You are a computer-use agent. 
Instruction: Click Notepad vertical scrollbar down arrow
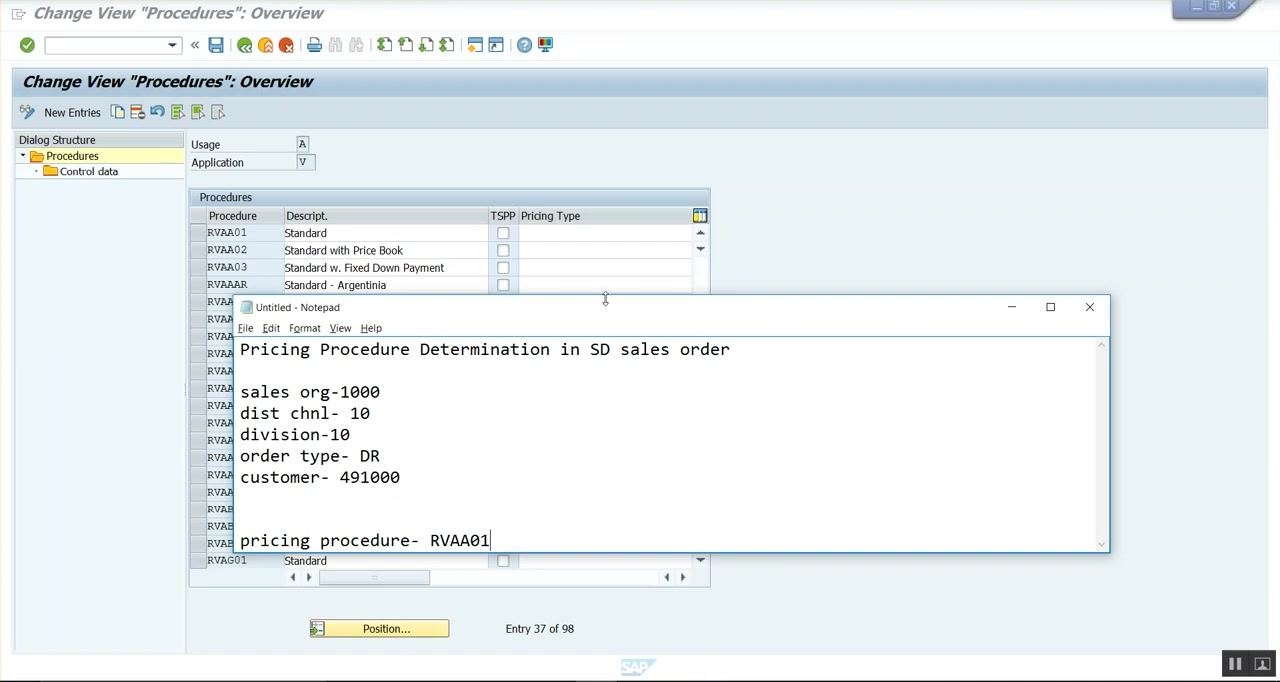point(1102,544)
